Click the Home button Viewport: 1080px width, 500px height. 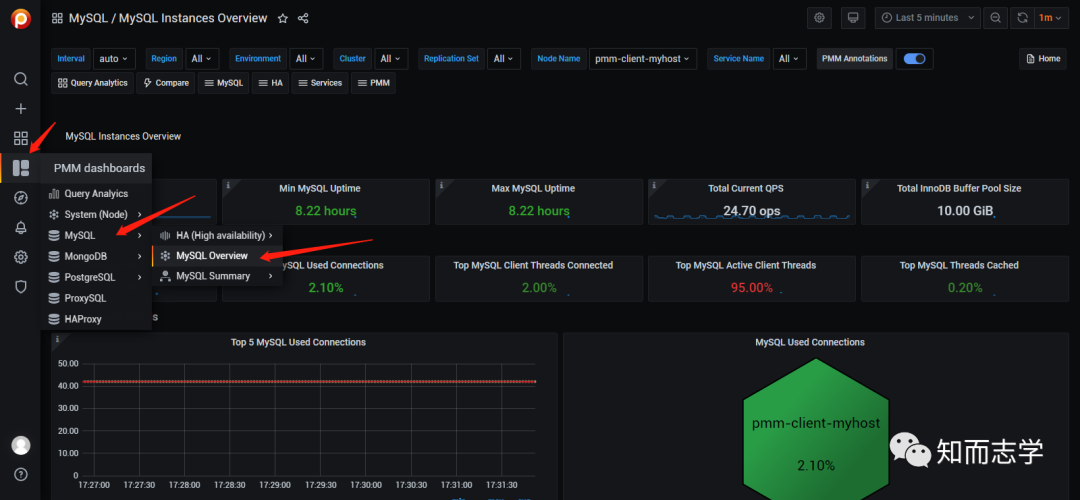[x=1043, y=59]
